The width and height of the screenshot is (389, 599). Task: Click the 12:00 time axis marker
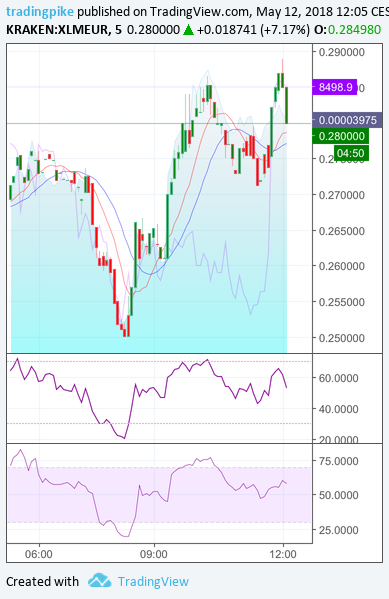click(x=283, y=554)
